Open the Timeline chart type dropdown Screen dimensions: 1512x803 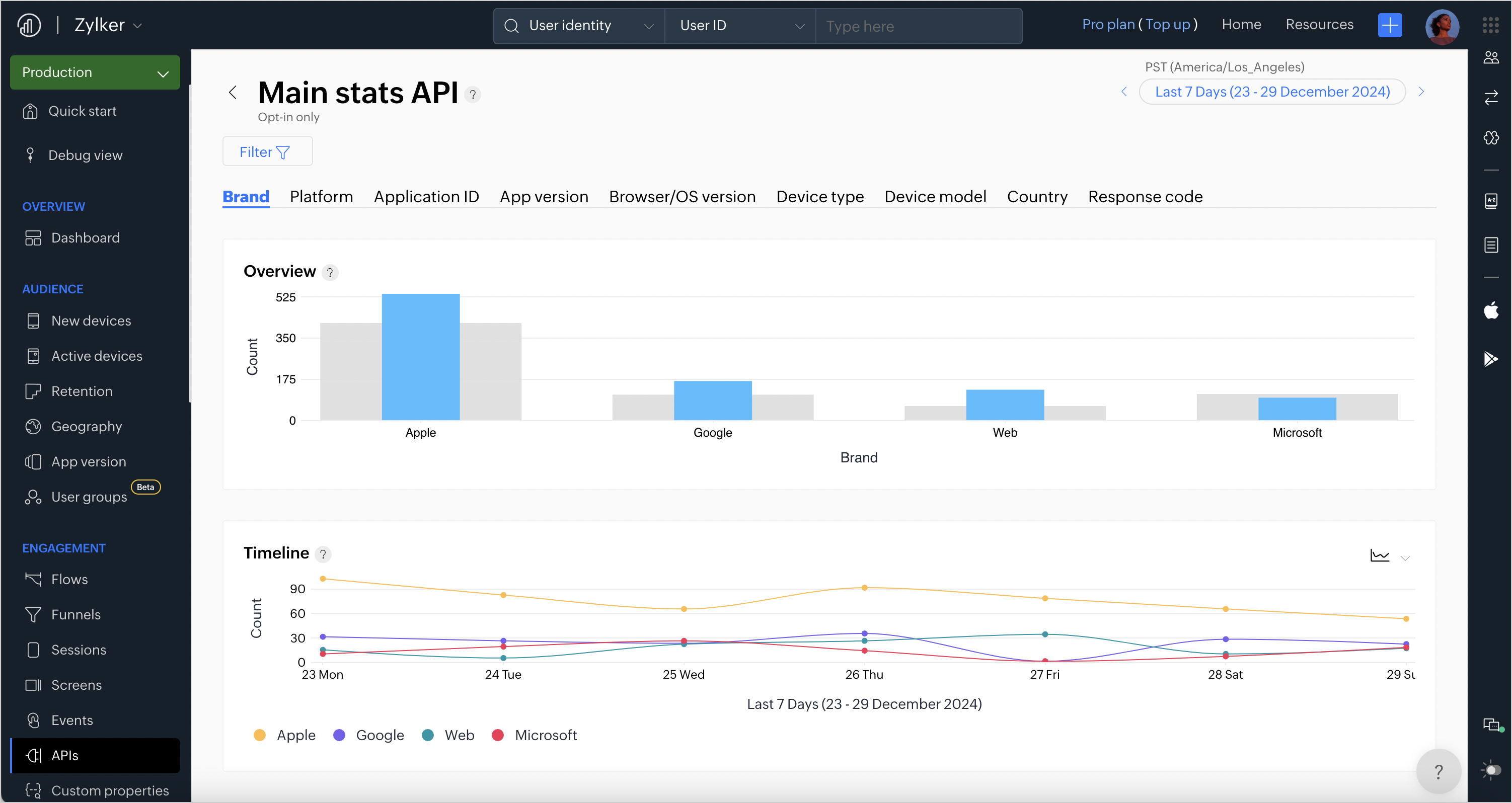1405,557
